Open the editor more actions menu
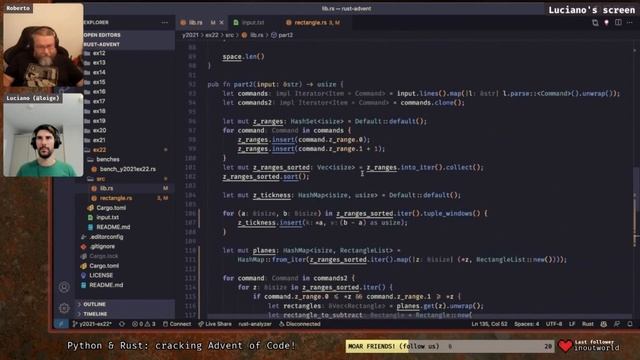Screen dimensions: 640x360 tap(629, 22)
